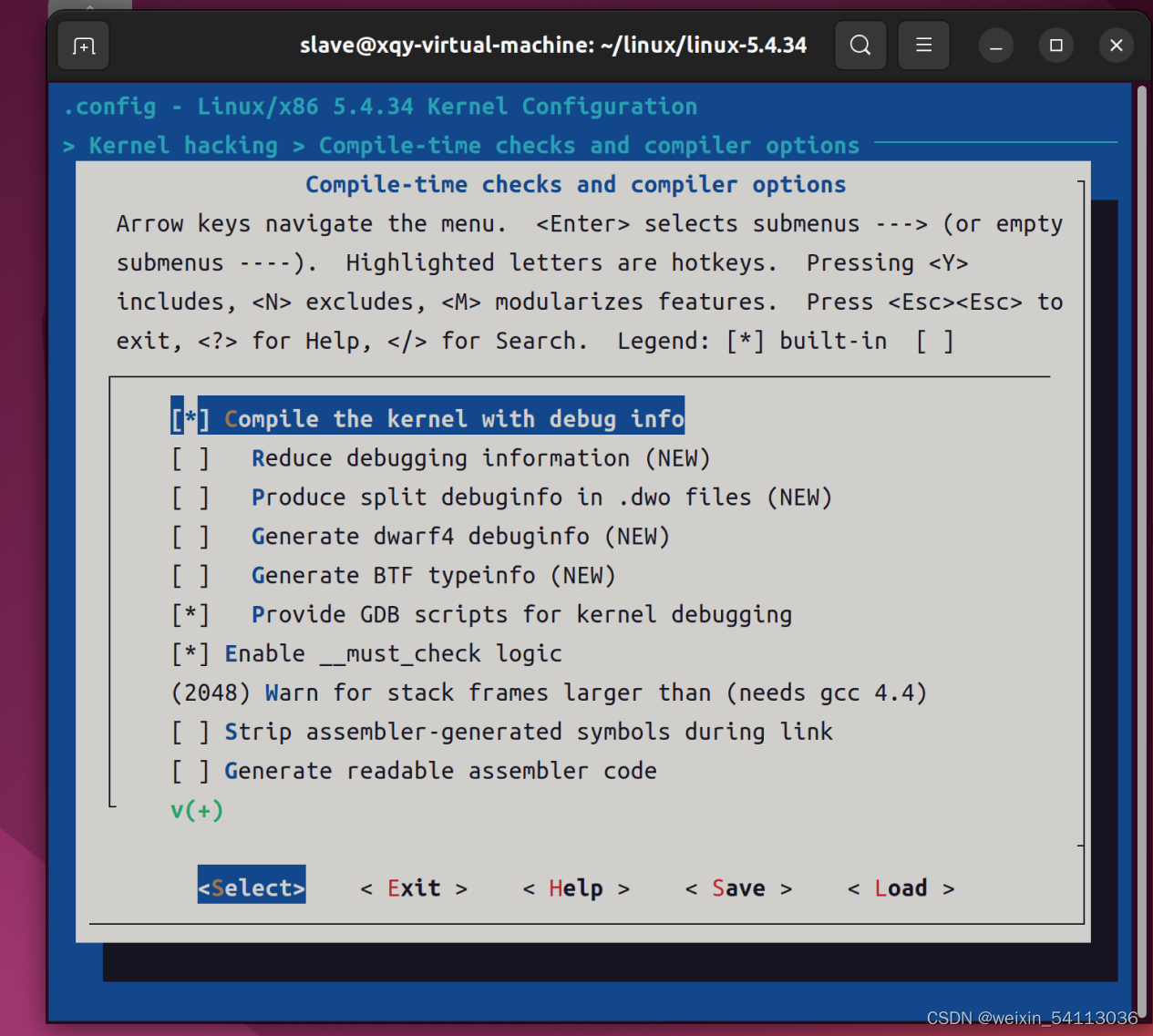This screenshot has height=1036, width=1153.
Task: Open the terminal hamburger menu
Action: (923, 45)
